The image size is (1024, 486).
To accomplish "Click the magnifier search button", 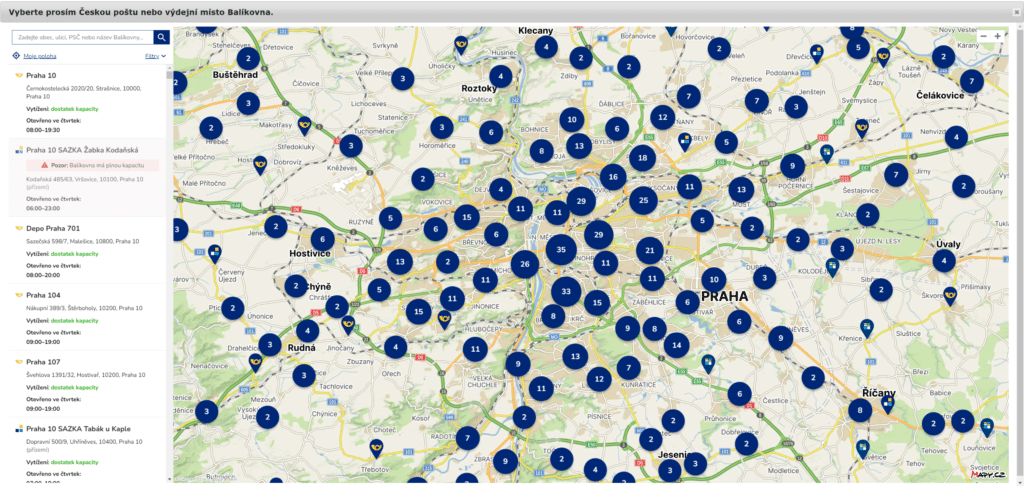I will (x=161, y=37).
